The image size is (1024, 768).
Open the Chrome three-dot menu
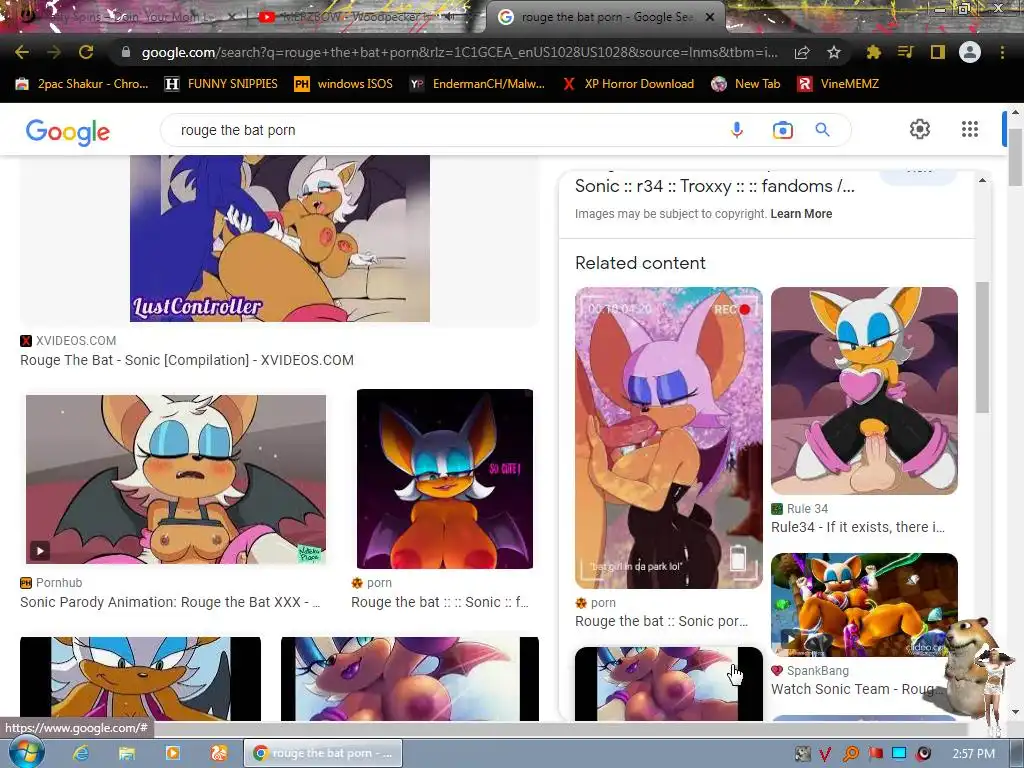click(x=1002, y=52)
